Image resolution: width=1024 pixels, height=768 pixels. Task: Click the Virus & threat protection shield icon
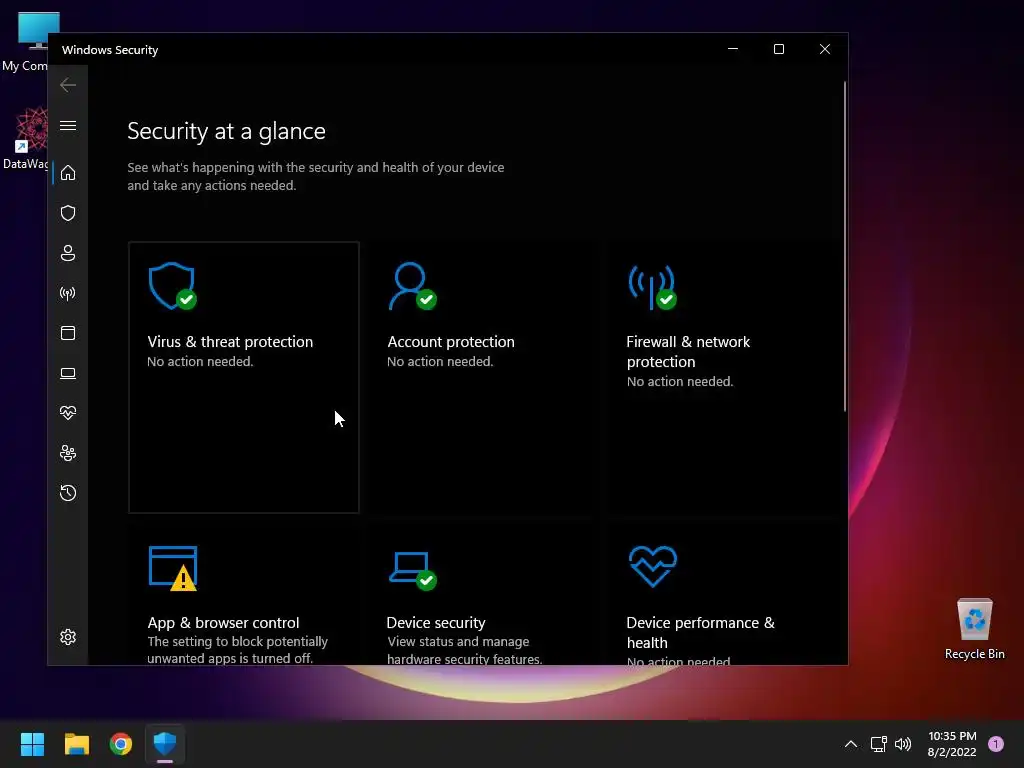pos(172,286)
